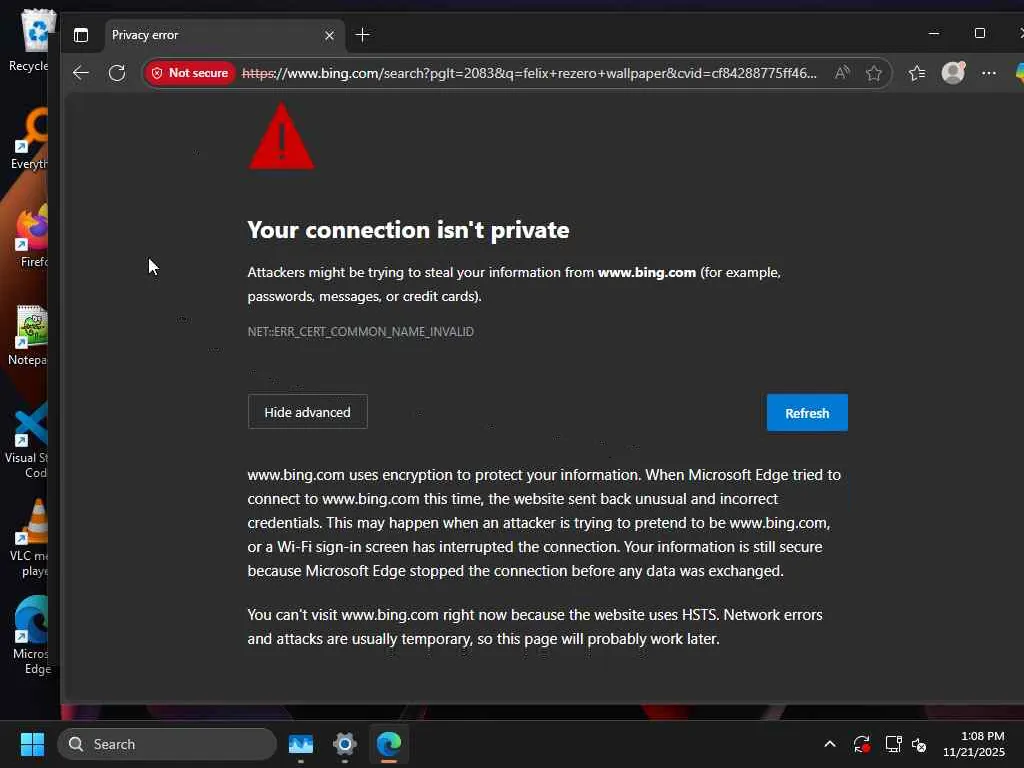Click the Not secure badge

coord(191,73)
